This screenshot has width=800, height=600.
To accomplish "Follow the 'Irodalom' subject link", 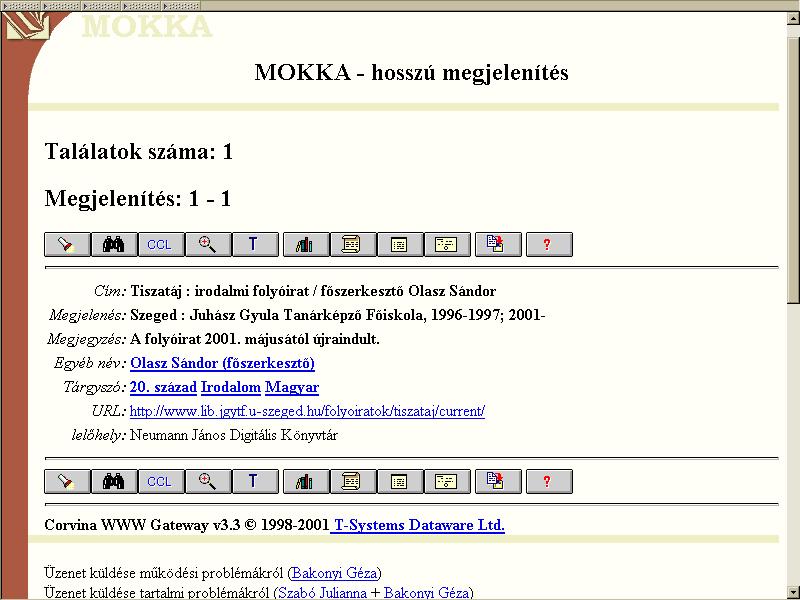I will tap(231, 387).
